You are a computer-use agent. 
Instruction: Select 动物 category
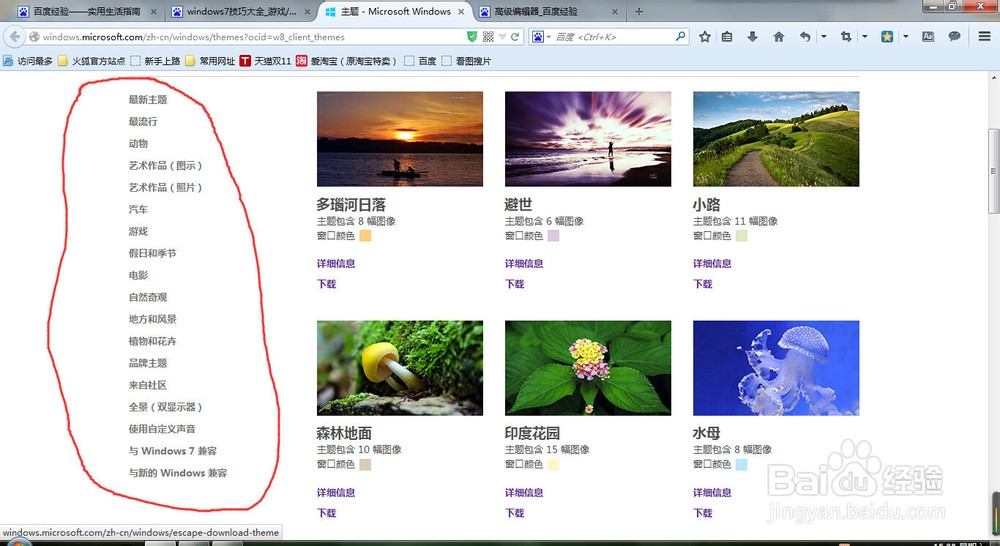pyautogui.click(x=138, y=144)
